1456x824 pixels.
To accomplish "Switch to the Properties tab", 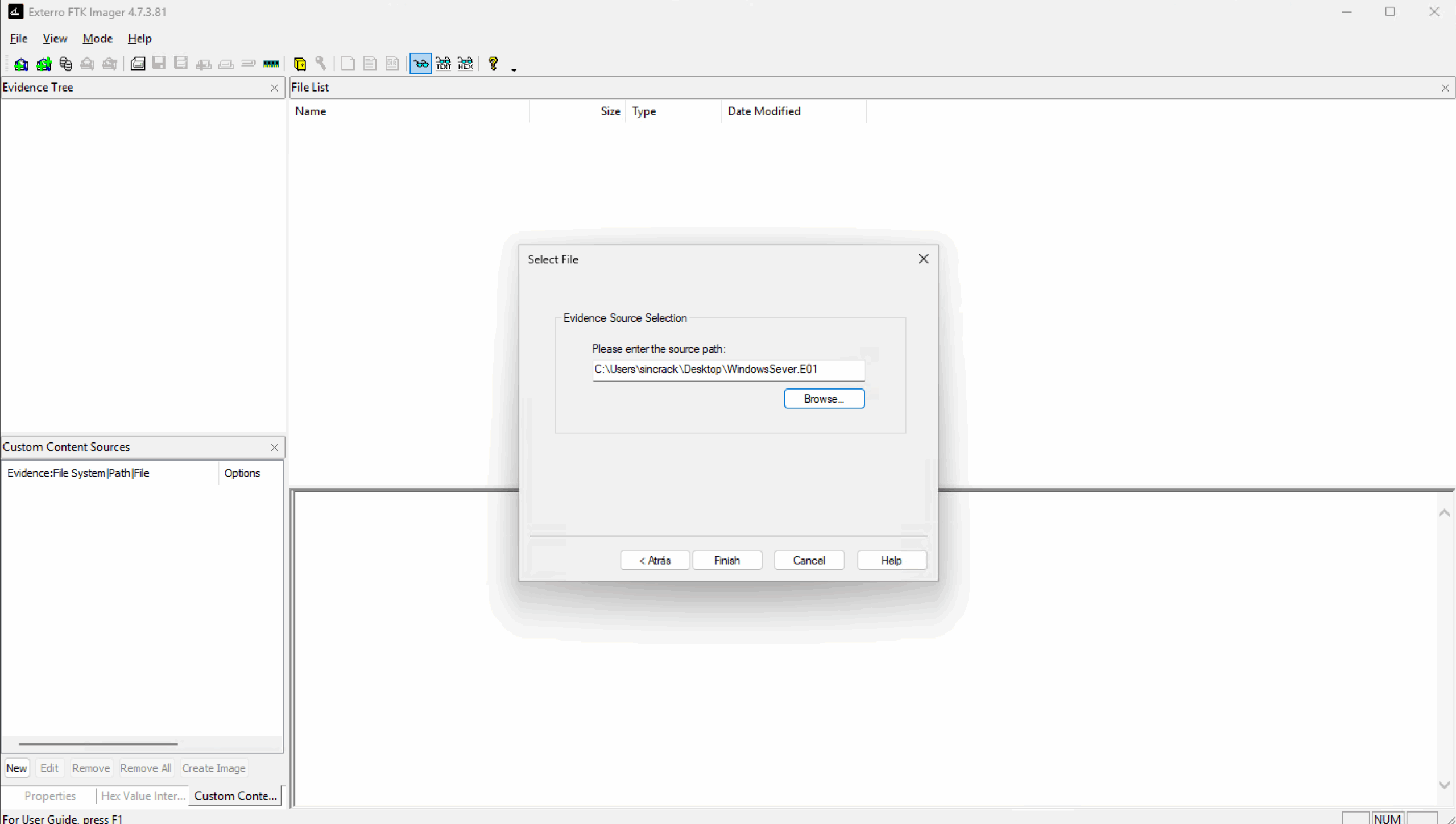I will pyautogui.click(x=50, y=796).
